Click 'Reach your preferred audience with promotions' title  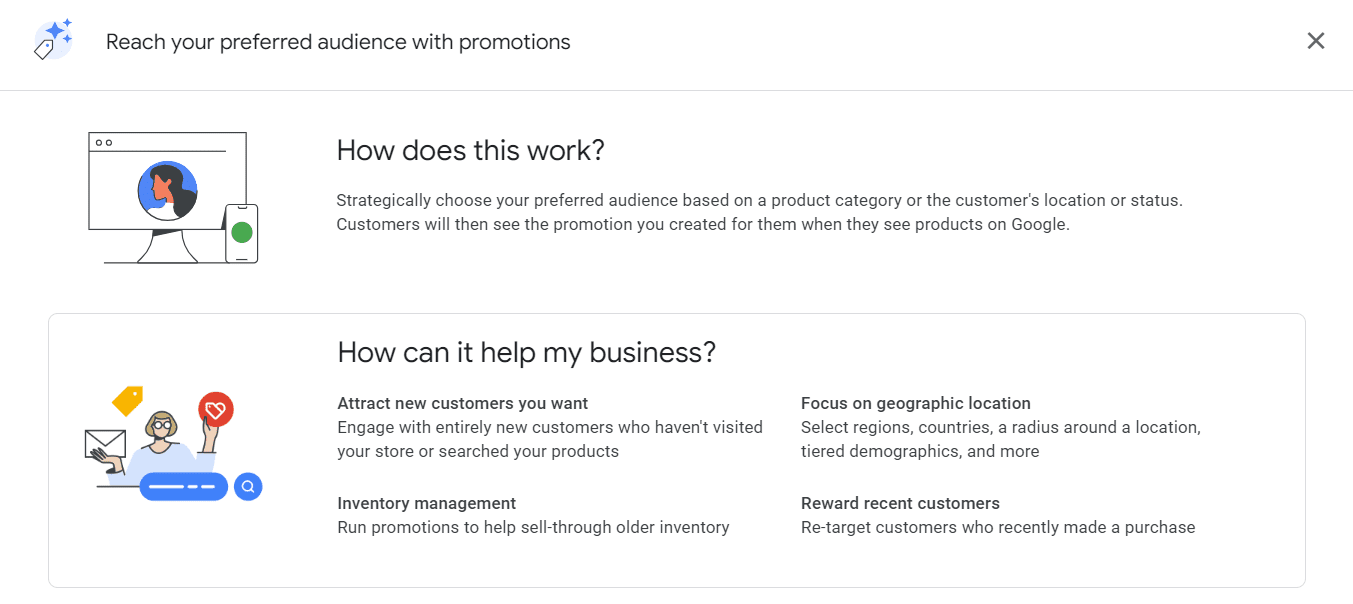[x=338, y=42]
